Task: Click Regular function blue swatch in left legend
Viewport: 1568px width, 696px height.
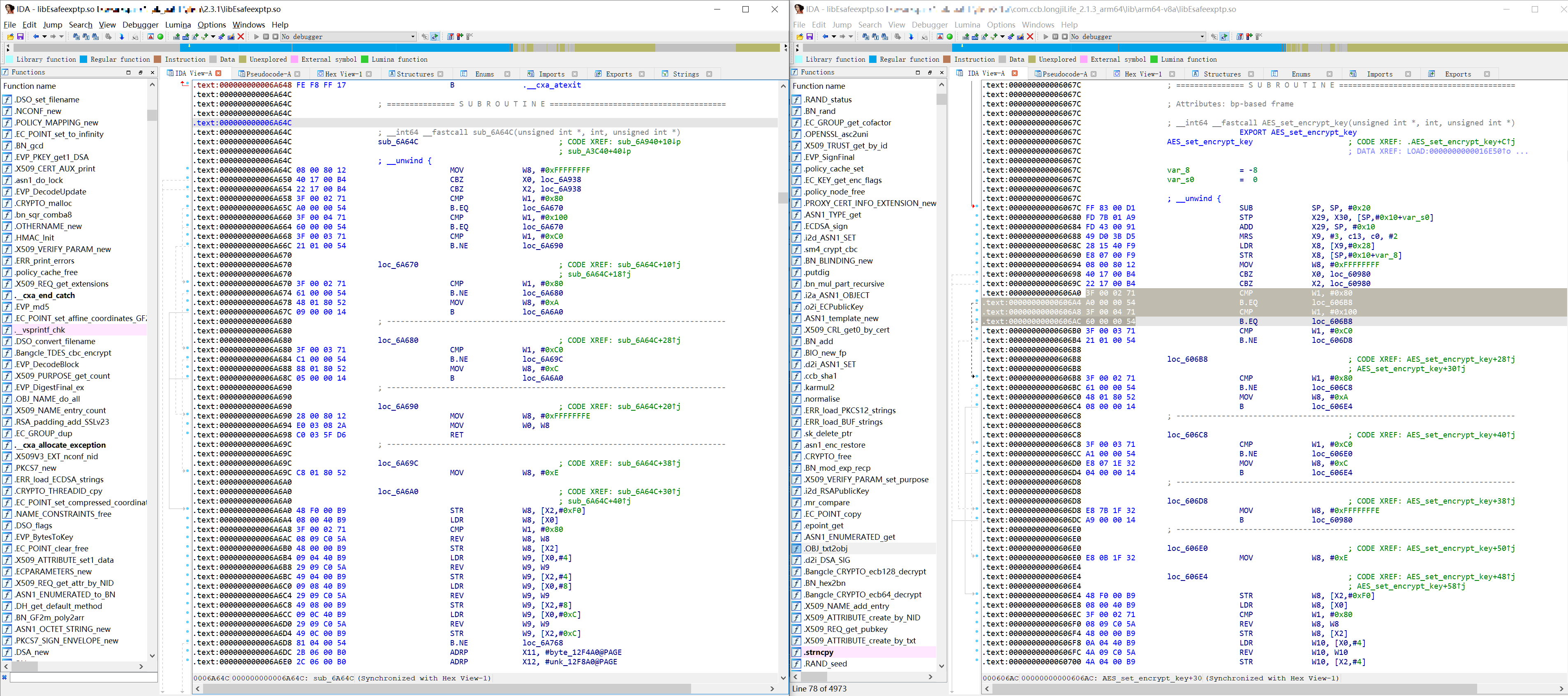Action: click(83, 59)
